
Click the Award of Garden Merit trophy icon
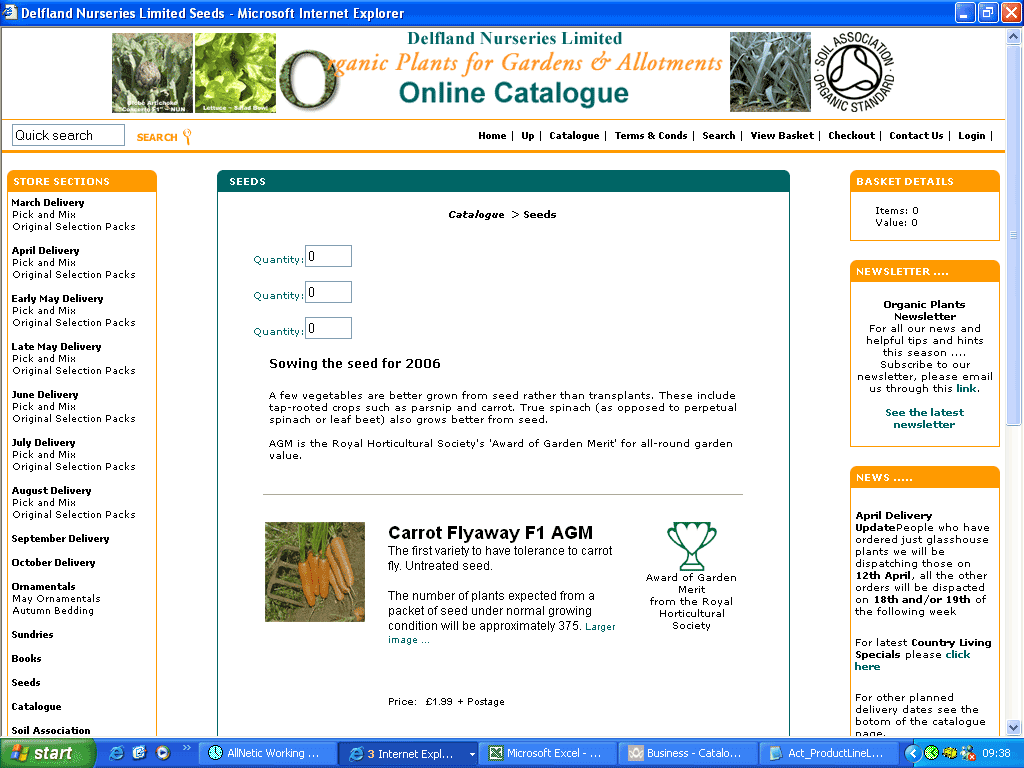[x=691, y=545]
